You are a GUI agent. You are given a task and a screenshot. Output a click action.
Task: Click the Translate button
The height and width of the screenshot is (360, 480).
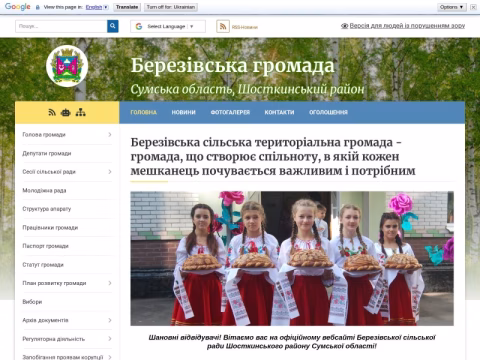pos(127,7)
